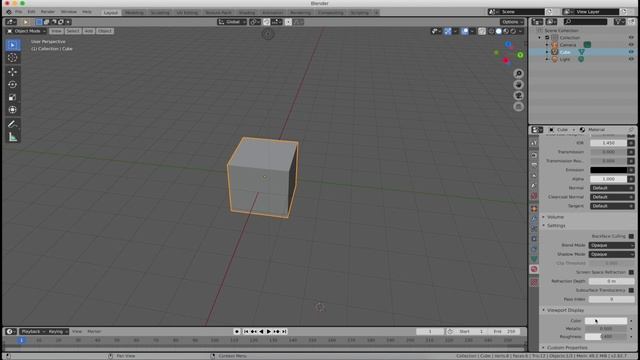Viewport: 640px width, 360px height.
Task: Open the Object Data properties green triangle
Action: (x=534, y=259)
